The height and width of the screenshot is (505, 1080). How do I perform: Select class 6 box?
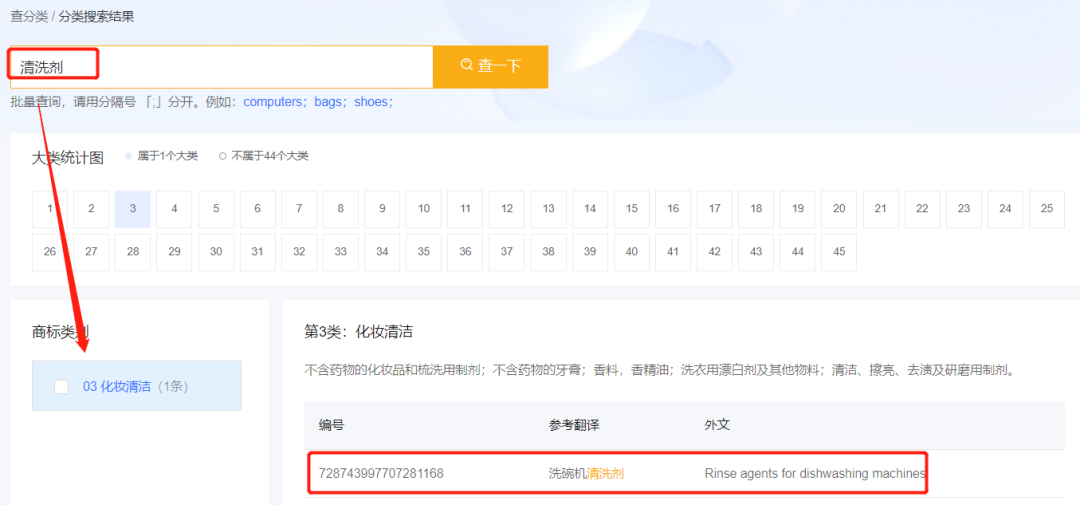pos(258,209)
